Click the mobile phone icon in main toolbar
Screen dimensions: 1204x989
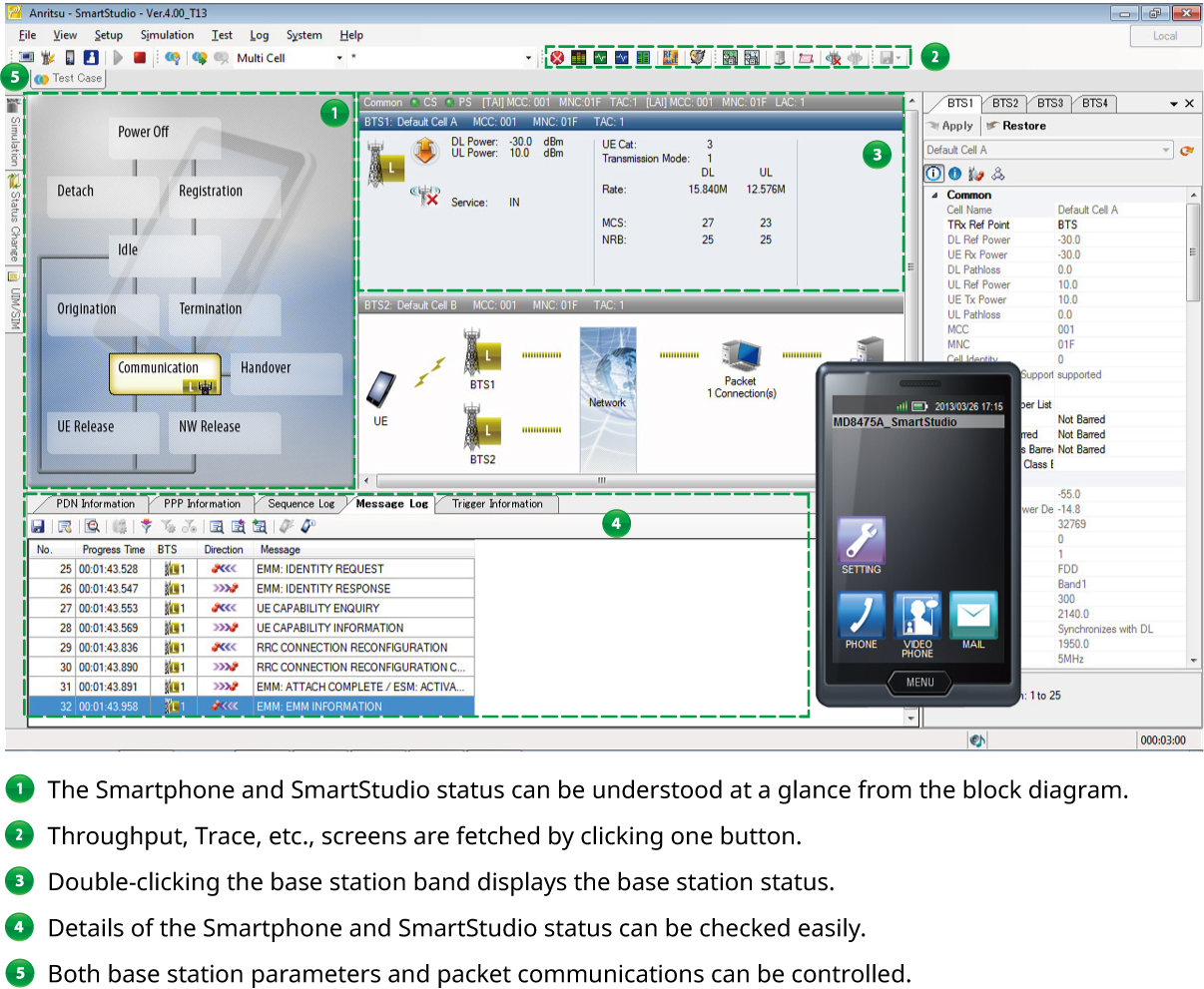coord(70,58)
